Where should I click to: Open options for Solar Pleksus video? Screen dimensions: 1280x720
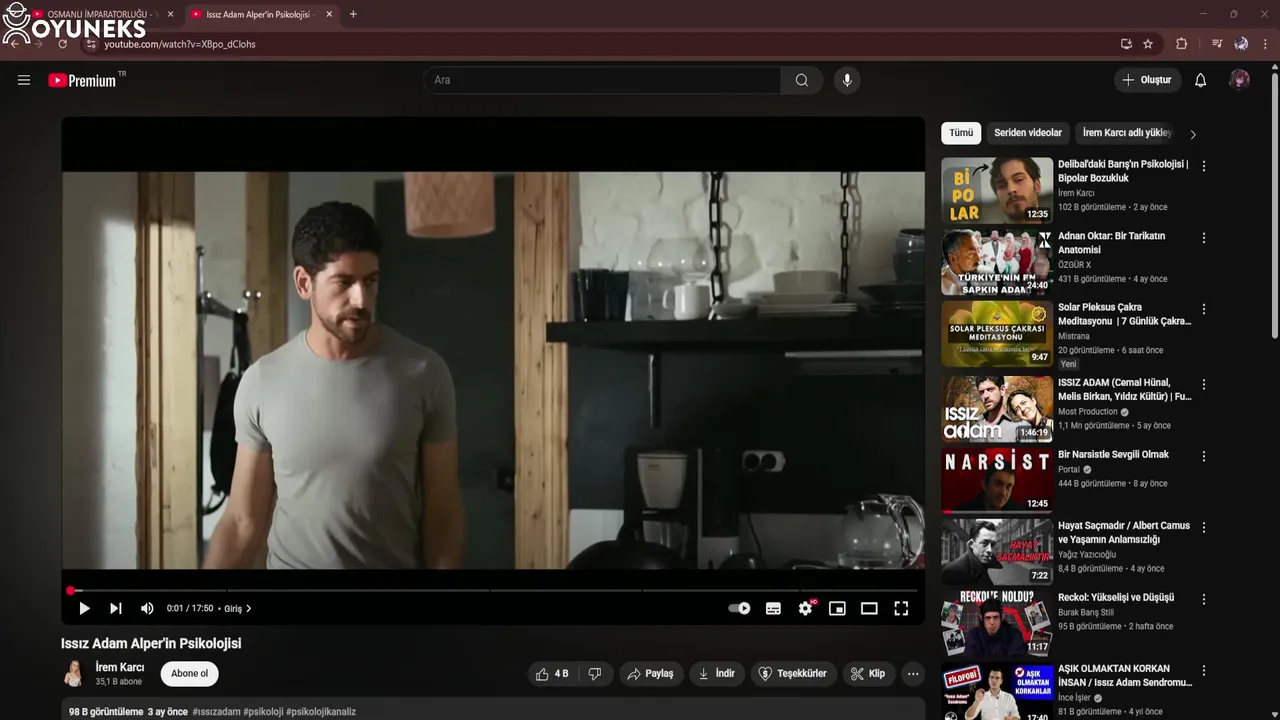tap(1204, 309)
